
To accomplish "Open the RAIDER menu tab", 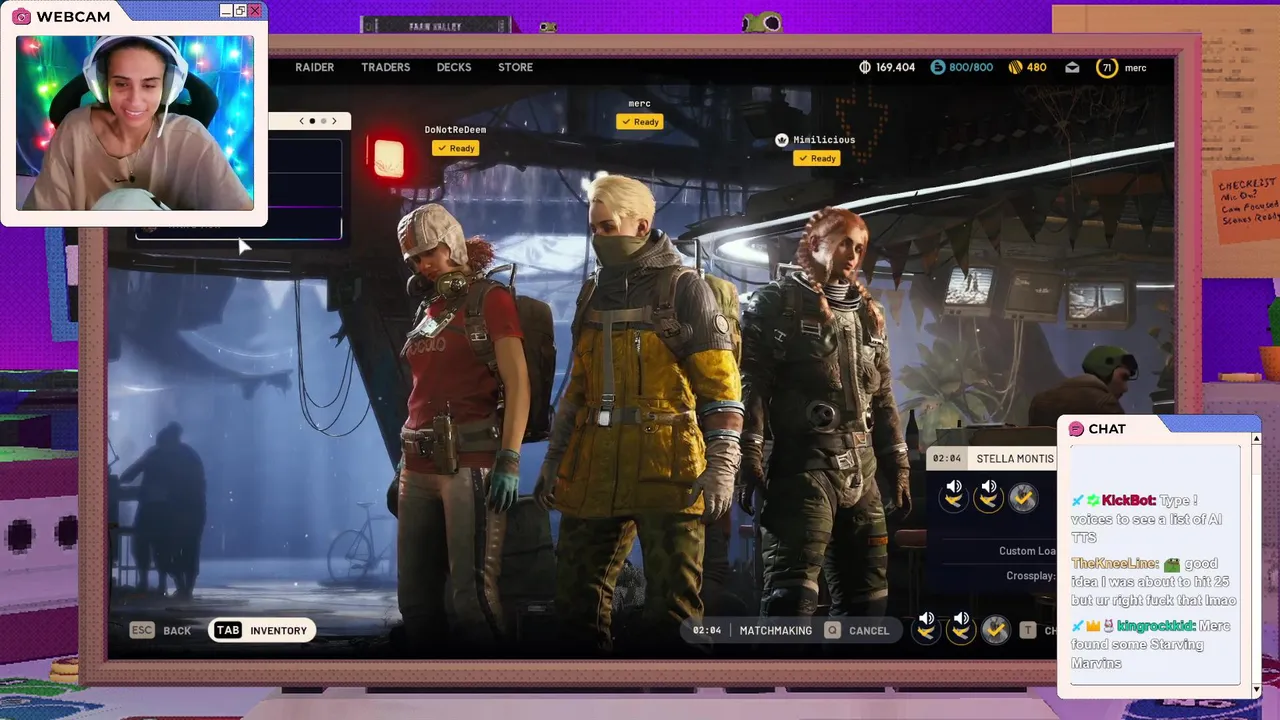I will [x=314, y=67].
